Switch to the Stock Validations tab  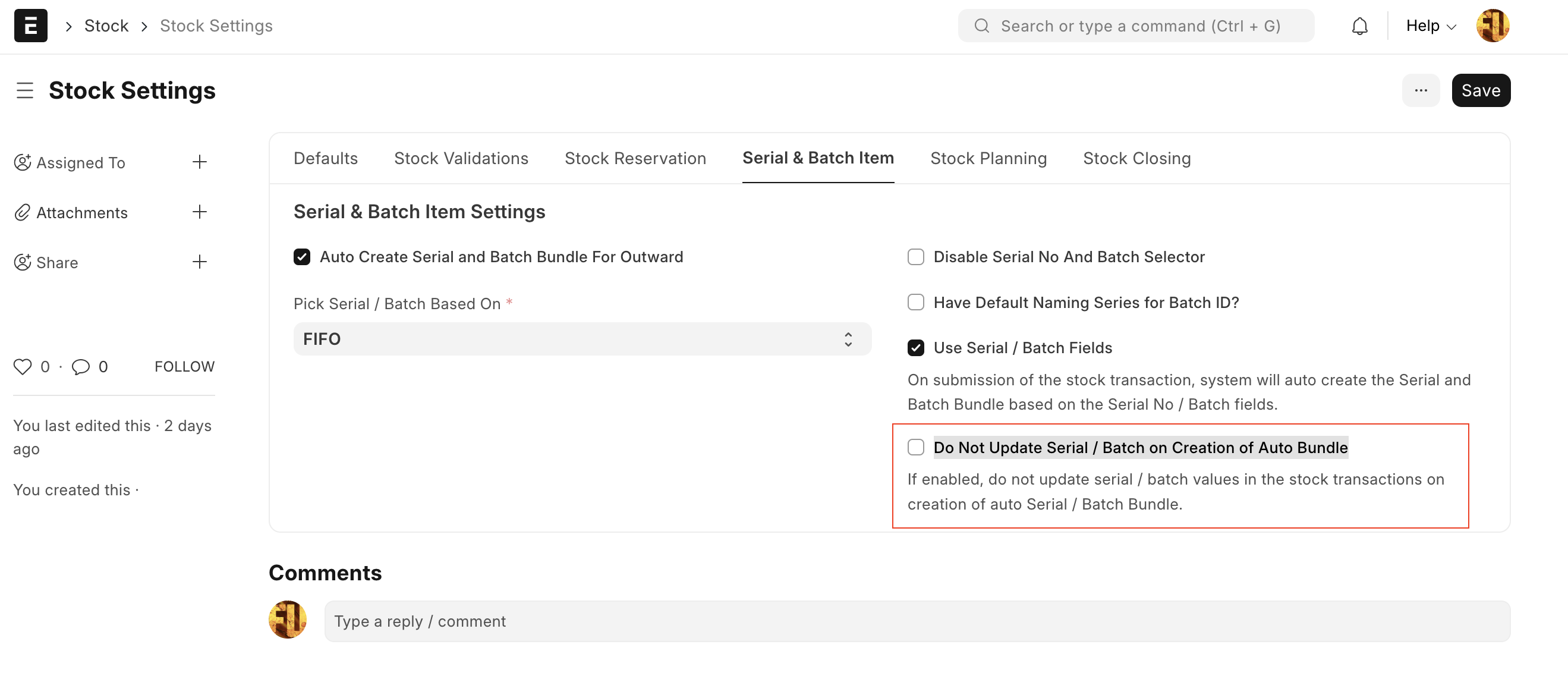tap(461, 158)
